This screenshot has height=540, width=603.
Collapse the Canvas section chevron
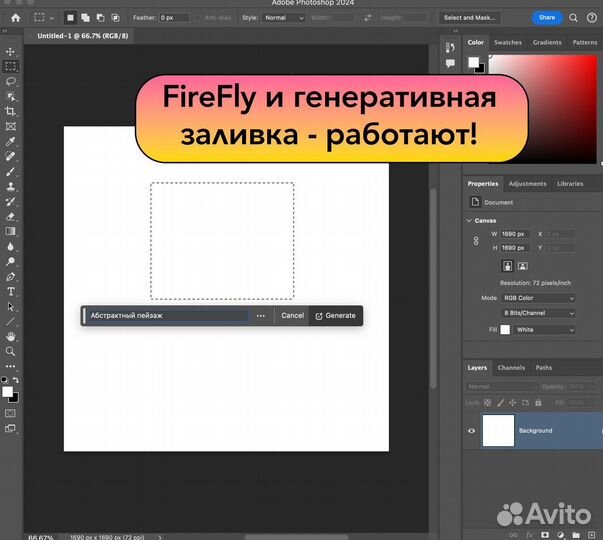coord(469,221)
